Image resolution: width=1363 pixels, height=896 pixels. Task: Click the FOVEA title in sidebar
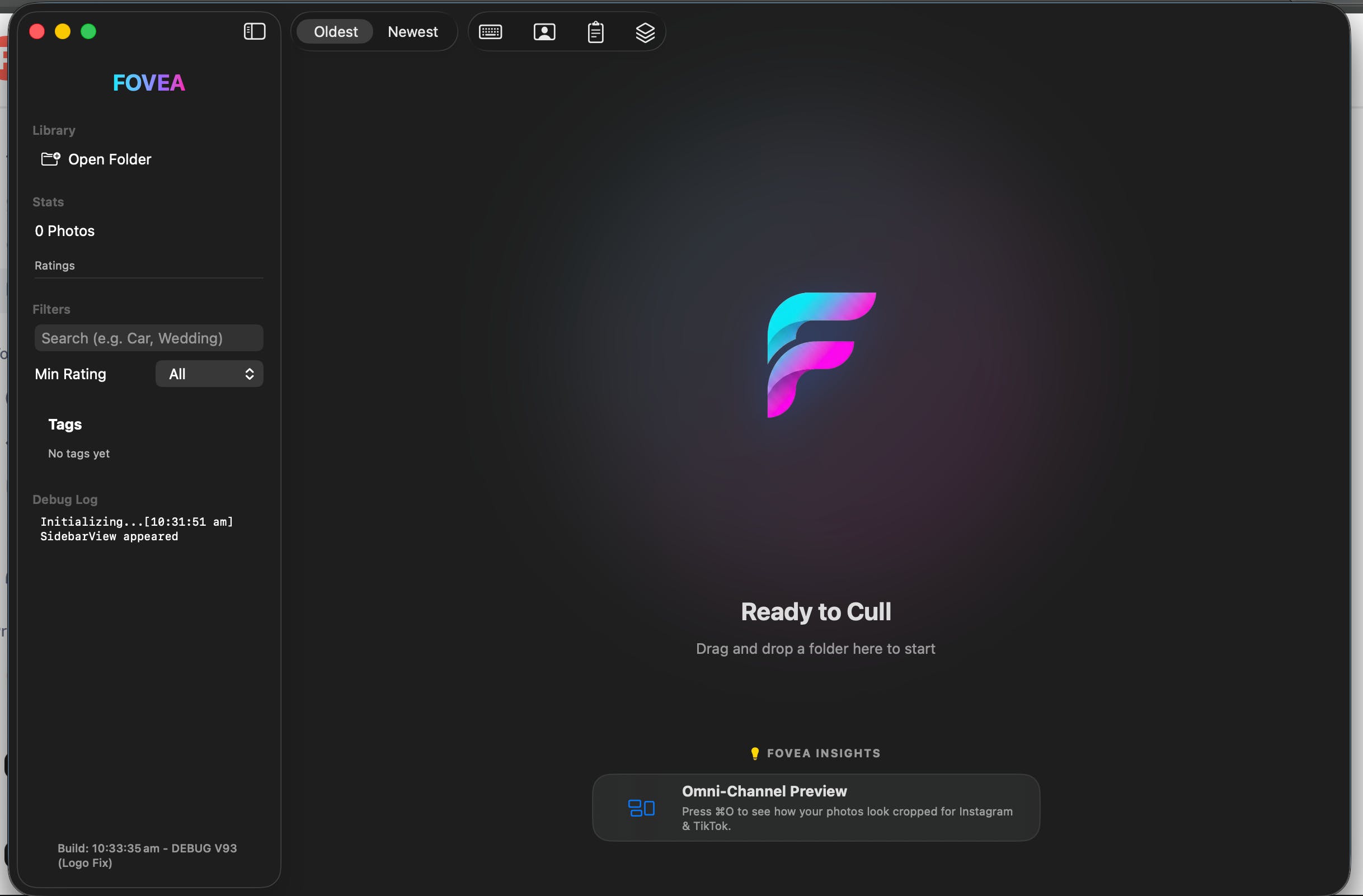click(x=148, y=83)
